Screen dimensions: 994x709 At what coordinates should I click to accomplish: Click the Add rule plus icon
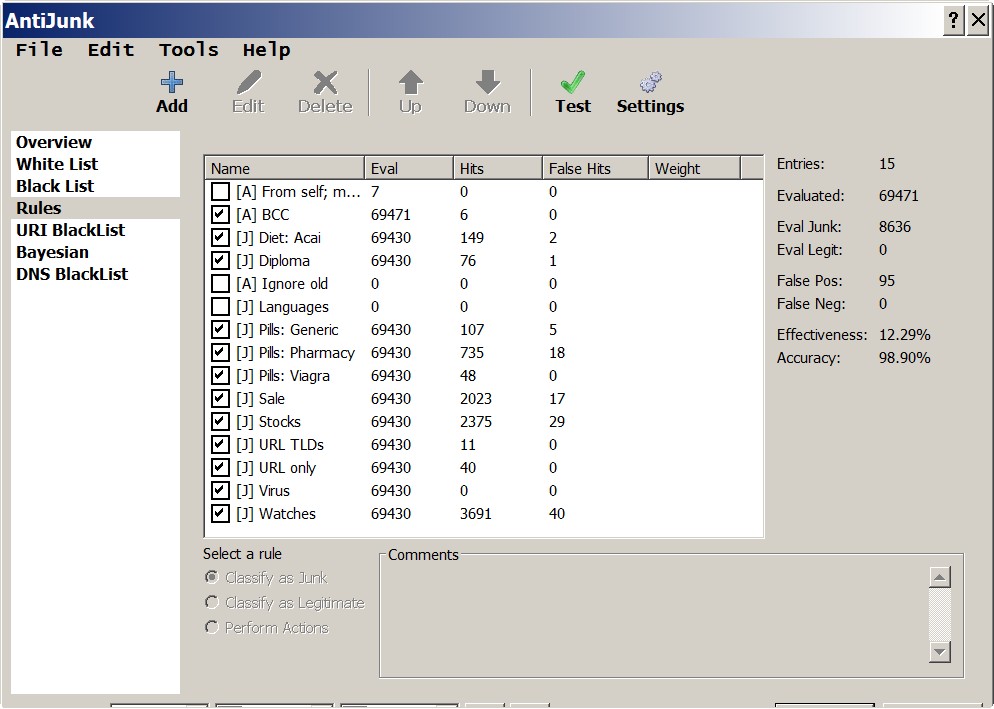point(172,82)
